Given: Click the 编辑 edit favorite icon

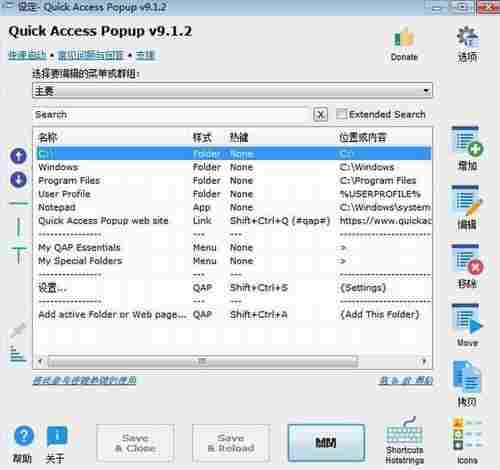Looking at the screenshot, I should coord(467,201).
